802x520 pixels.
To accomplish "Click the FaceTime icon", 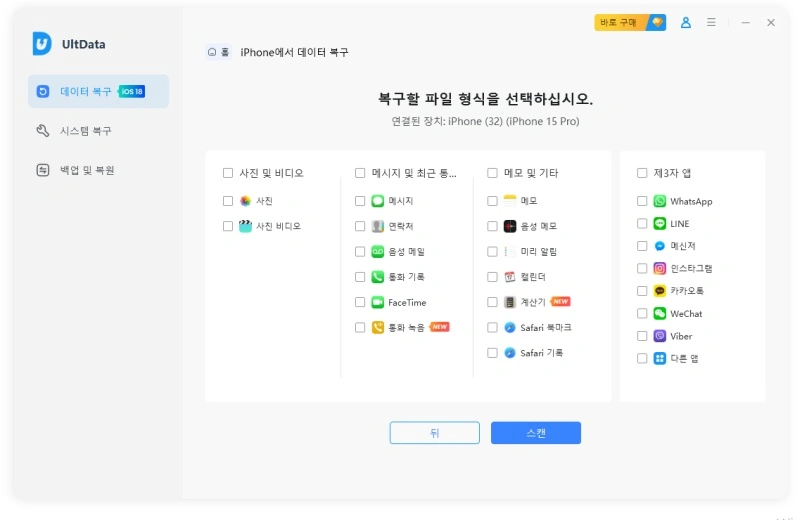I will coord(378,302).
